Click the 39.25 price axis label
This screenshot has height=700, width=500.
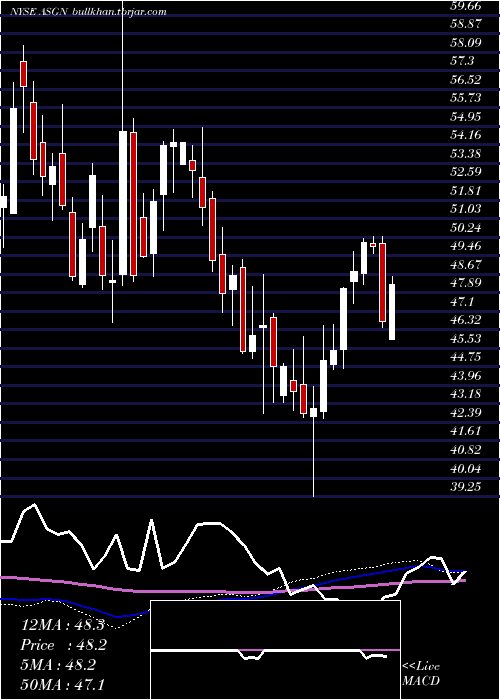point(465,487)
